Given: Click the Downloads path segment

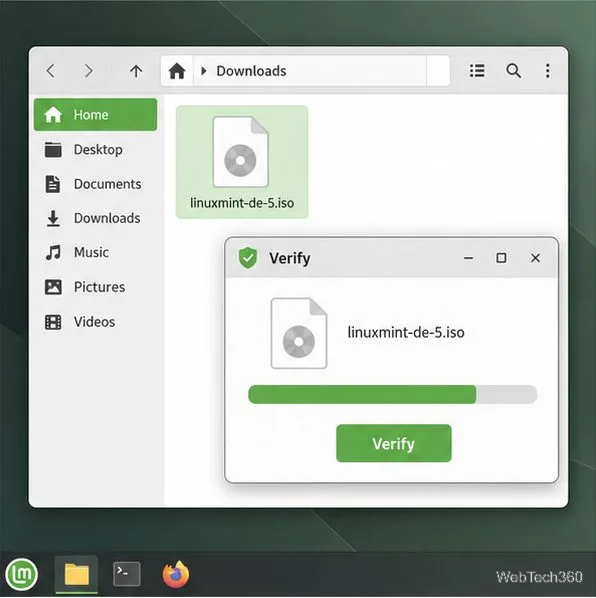Looking at the screenshot, I should (251, 71).
